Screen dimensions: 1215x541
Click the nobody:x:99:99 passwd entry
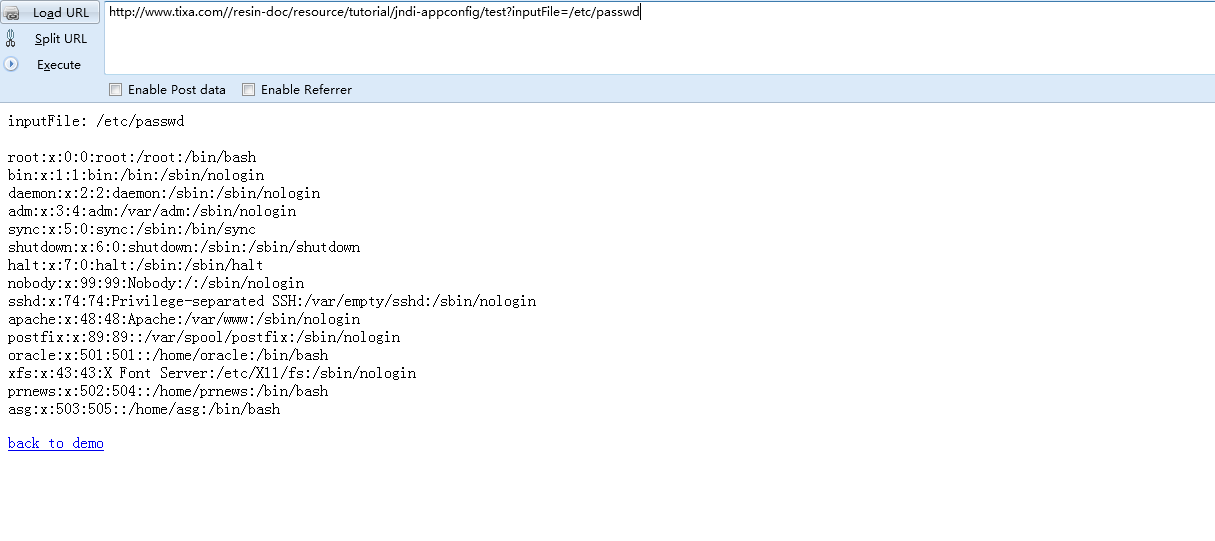[156, 283]
